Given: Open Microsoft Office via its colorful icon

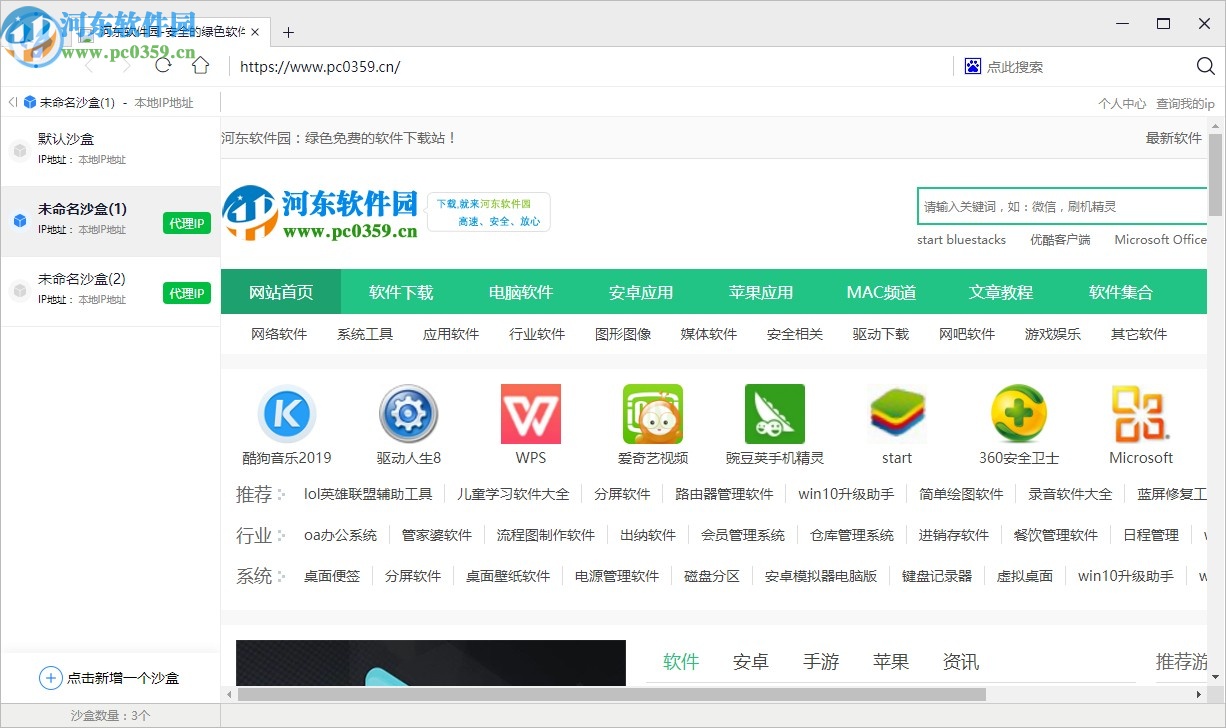Looking at the screenshot, I should 1140,413.
